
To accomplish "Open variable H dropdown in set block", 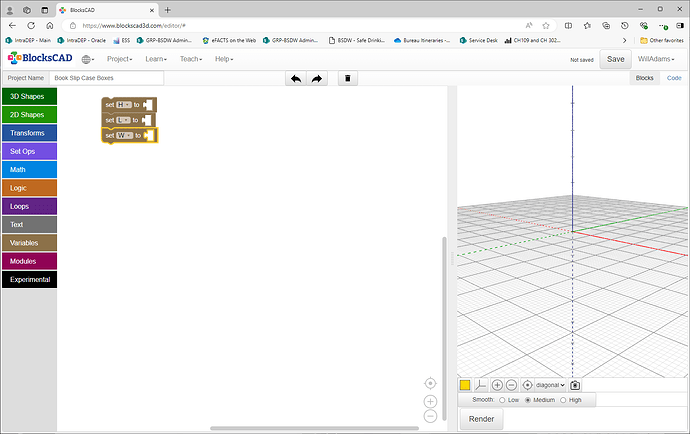I will tap(124, 105).
